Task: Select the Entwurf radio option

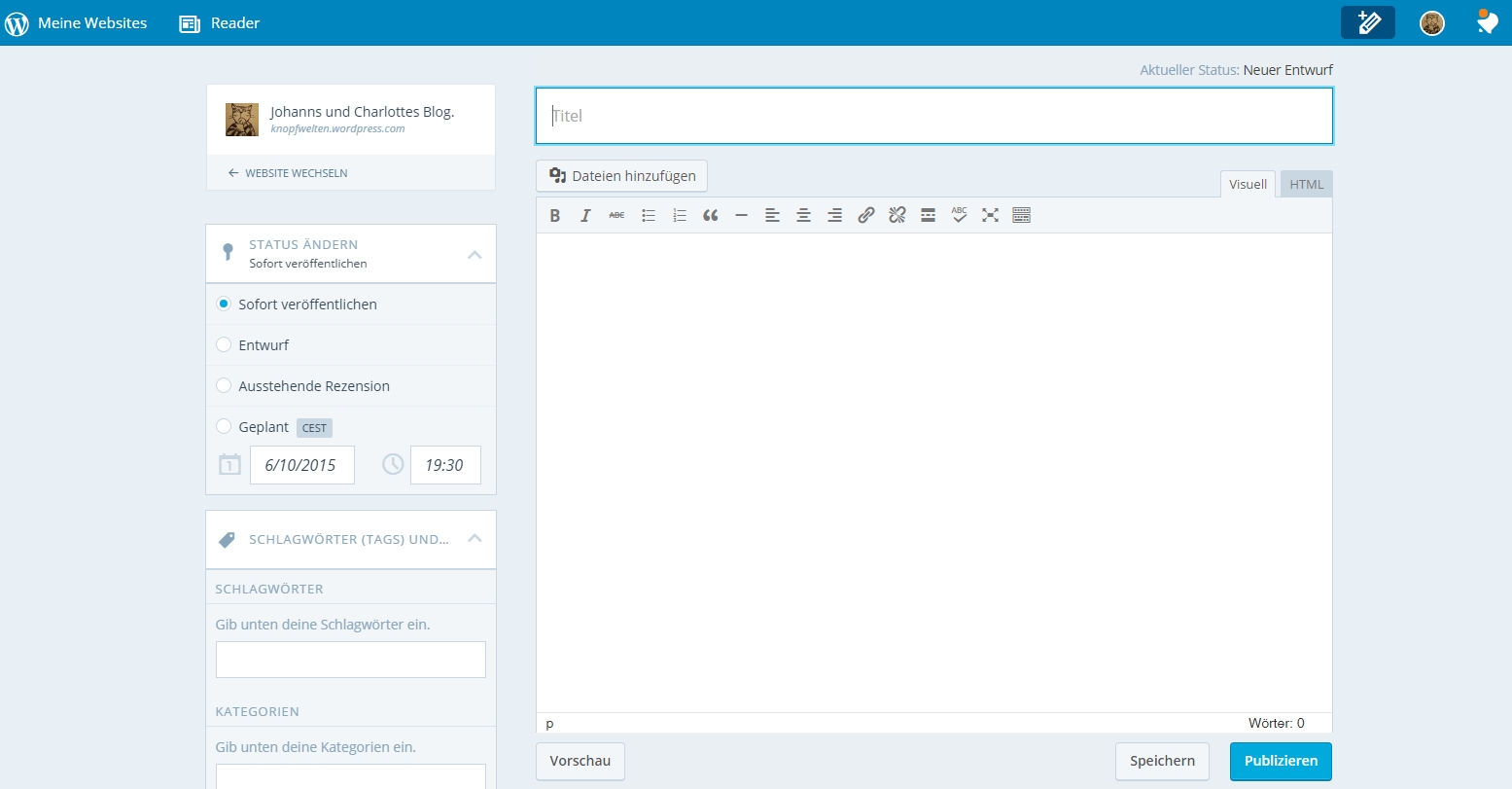Action: (x=224, y=345)
